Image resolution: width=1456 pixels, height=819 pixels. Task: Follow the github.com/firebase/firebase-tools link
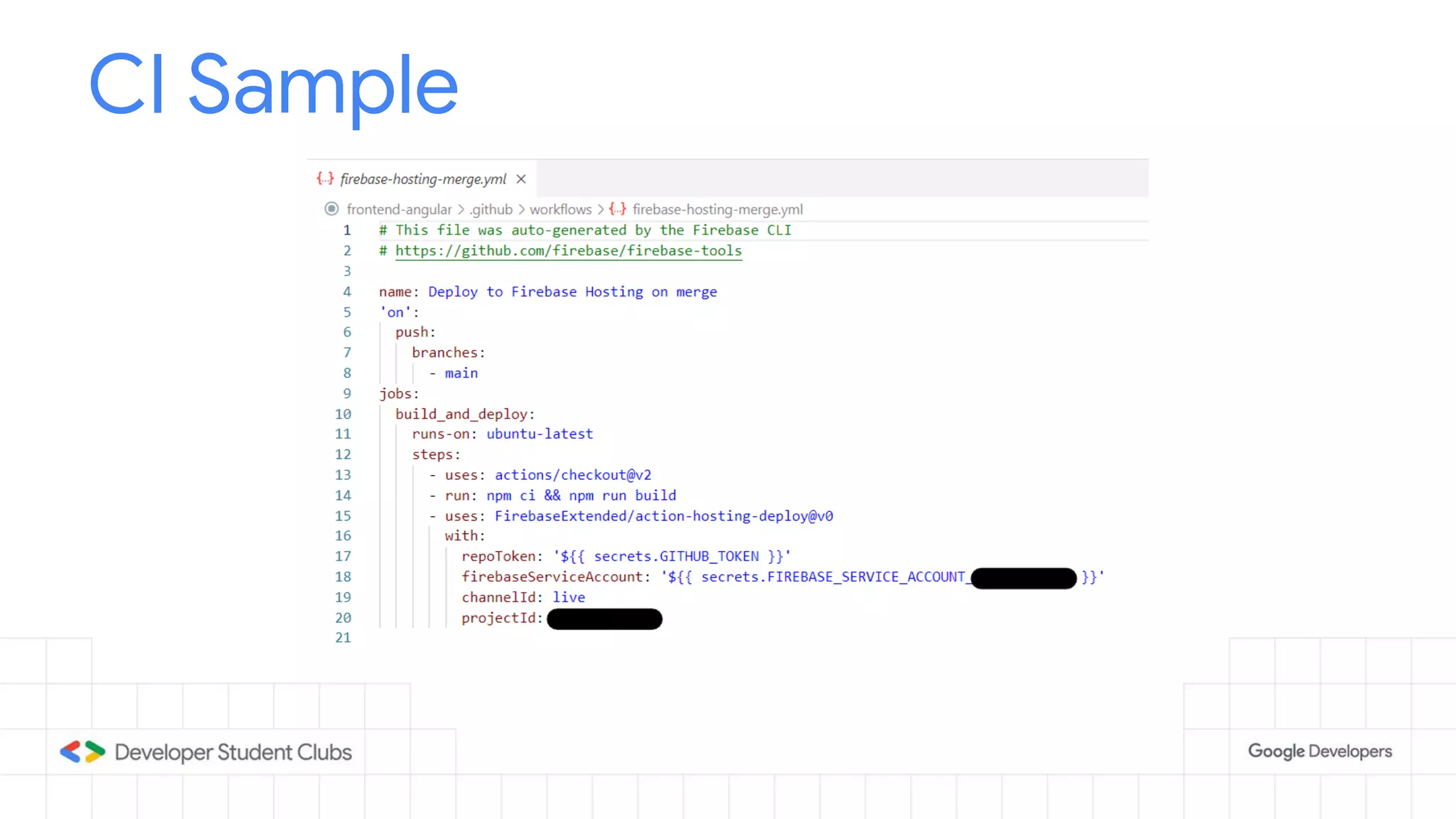[x=569, y=251]
